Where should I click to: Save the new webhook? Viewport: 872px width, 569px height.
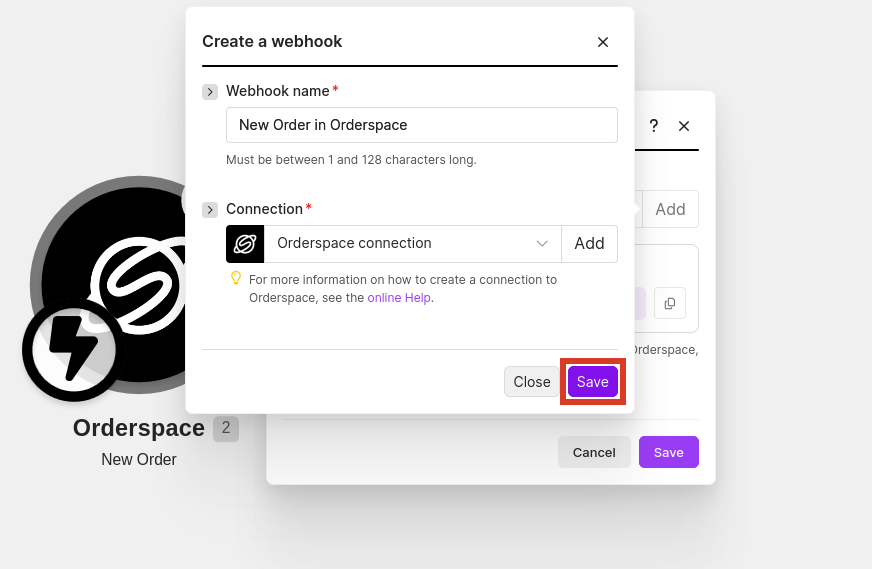[x=593, y=382]
